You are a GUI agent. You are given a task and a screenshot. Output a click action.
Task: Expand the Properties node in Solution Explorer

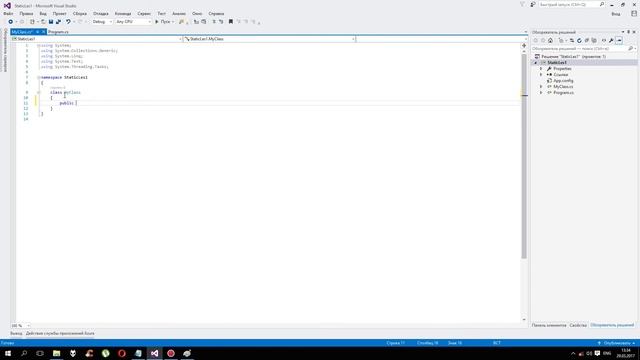click(541, 69)
